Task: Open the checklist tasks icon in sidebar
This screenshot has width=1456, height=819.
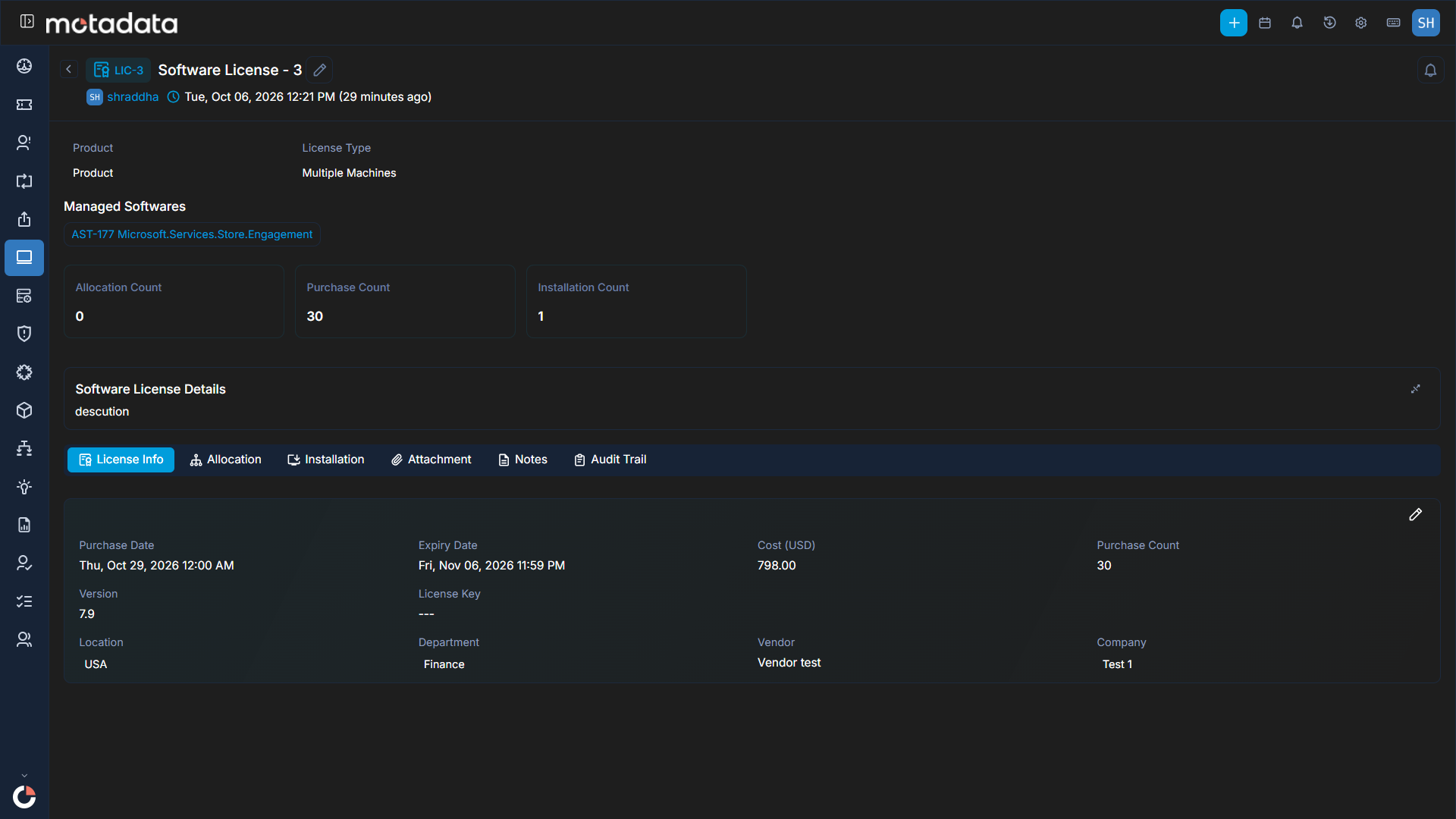Action: point(24,601)
